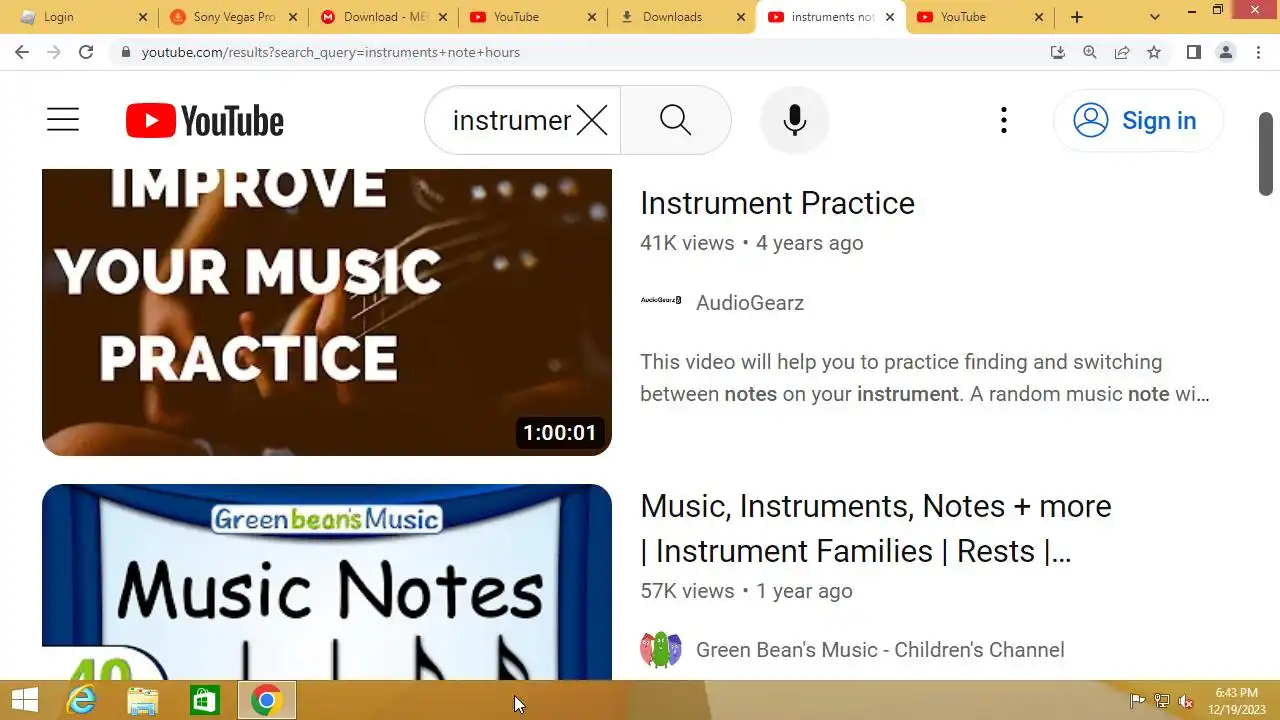Open a new tab
The image size is (1280, 720).
tap(1077, 17)
